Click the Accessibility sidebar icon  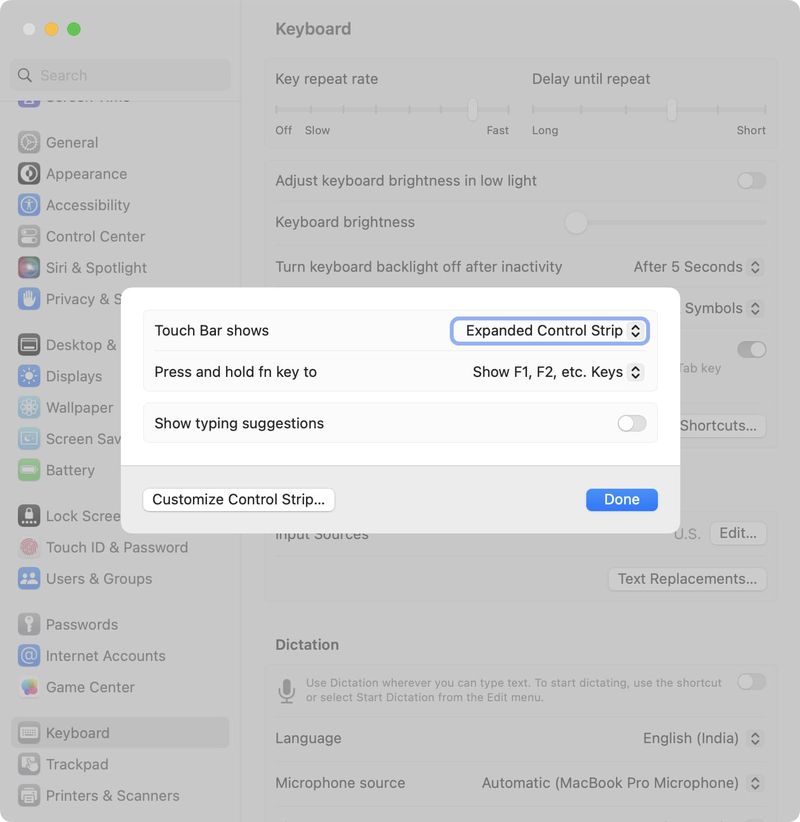pos(29,205)
